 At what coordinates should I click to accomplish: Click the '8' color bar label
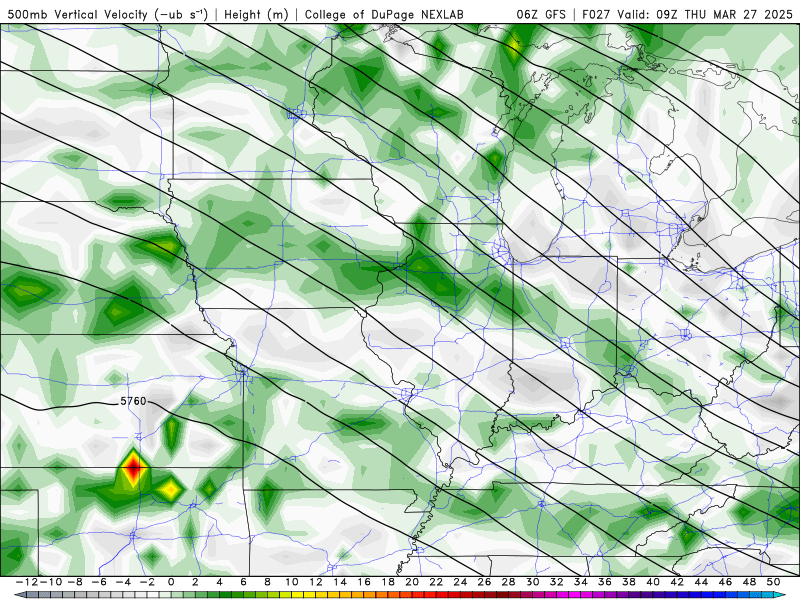click(267, 582)
